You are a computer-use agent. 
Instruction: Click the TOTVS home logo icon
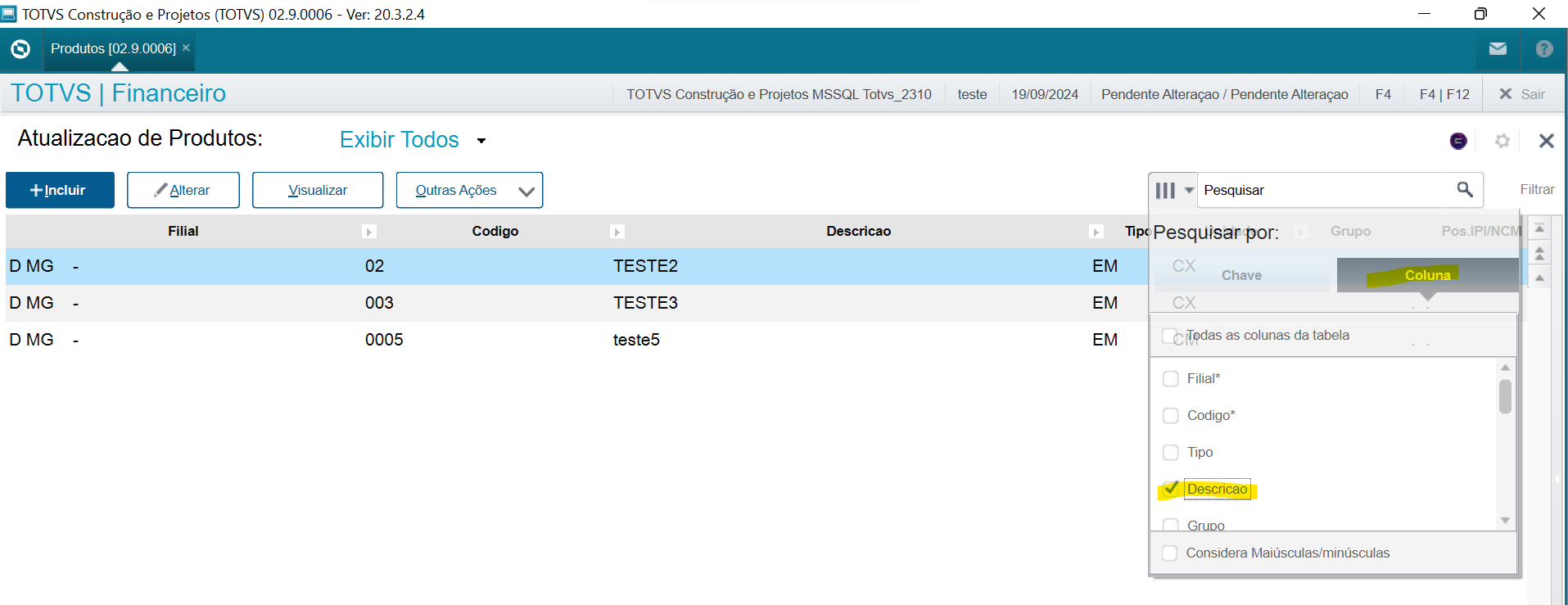(20, 49)
